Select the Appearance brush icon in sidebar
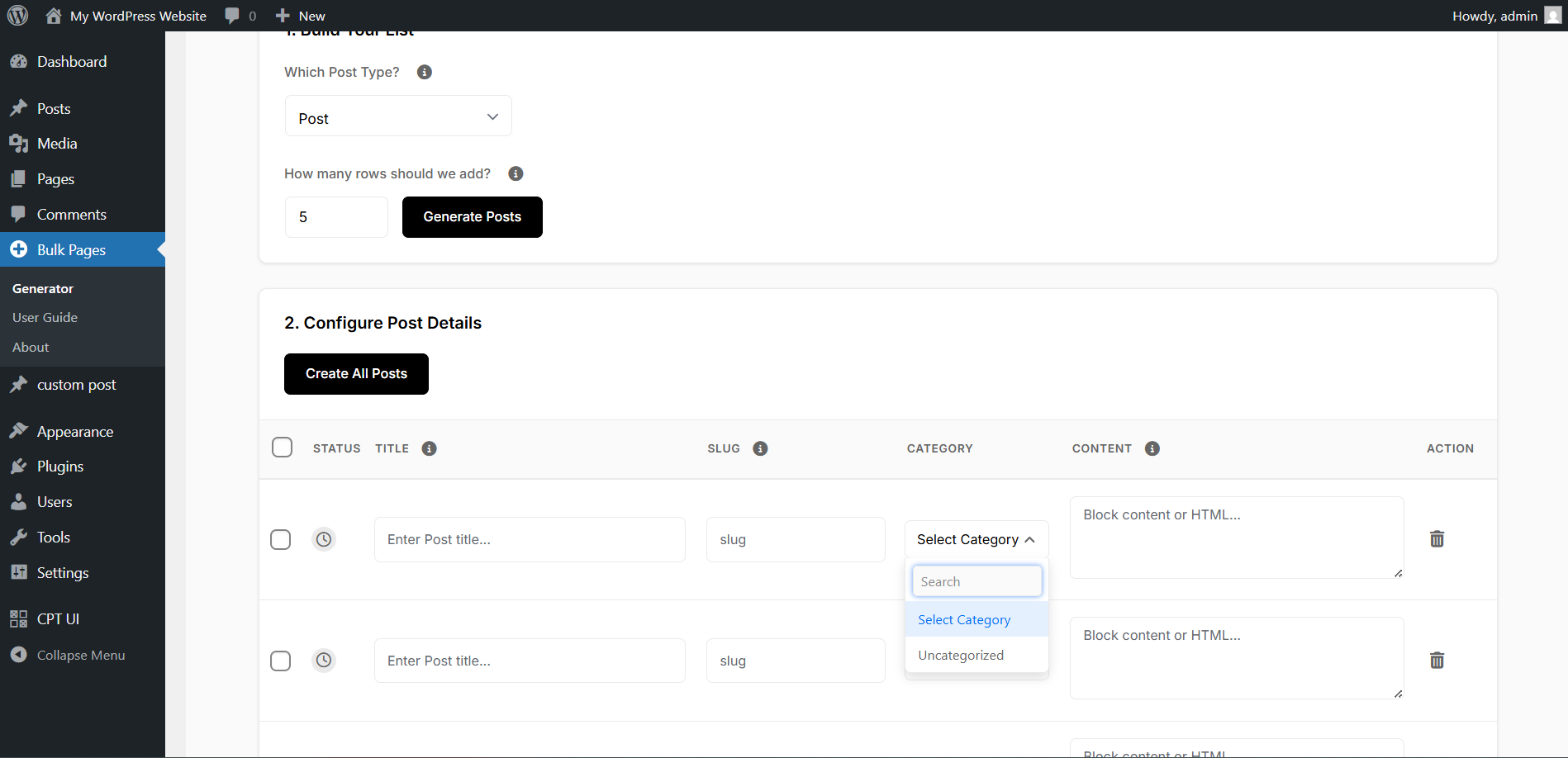This screenshot has height=758, width=1568. [19, 430]
